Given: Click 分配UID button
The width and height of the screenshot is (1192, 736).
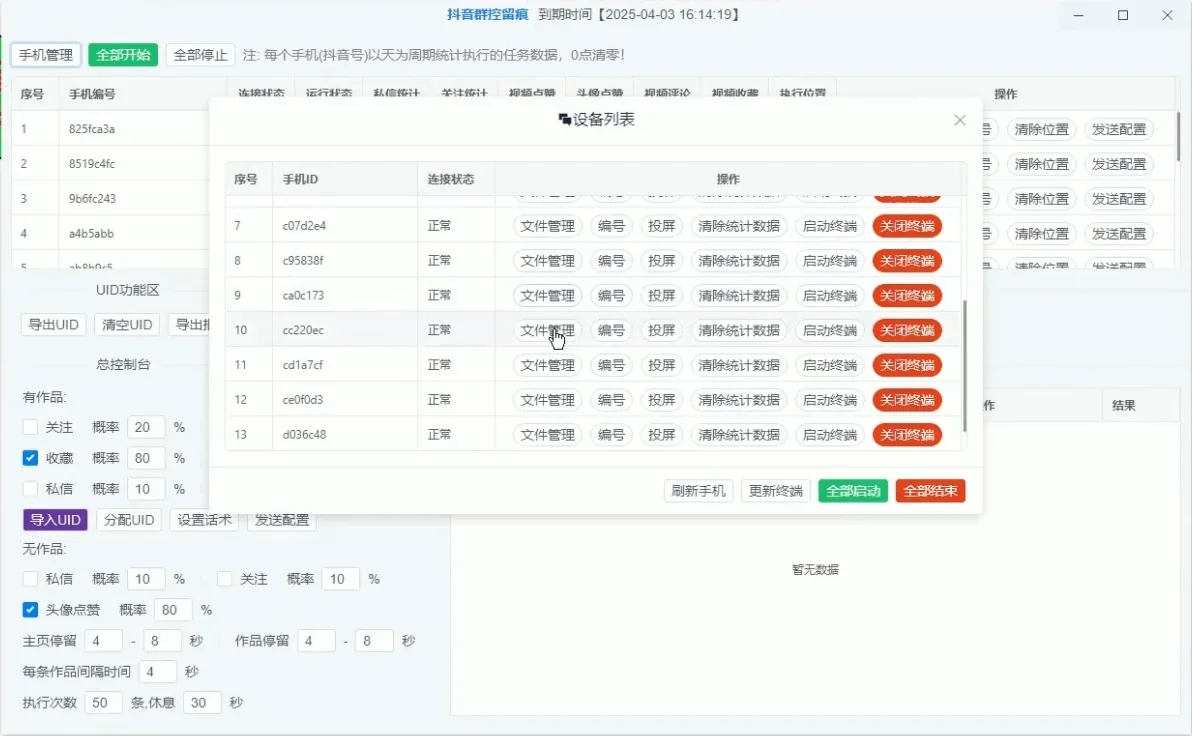Looking at the screenshot, I should coord(128,520).
